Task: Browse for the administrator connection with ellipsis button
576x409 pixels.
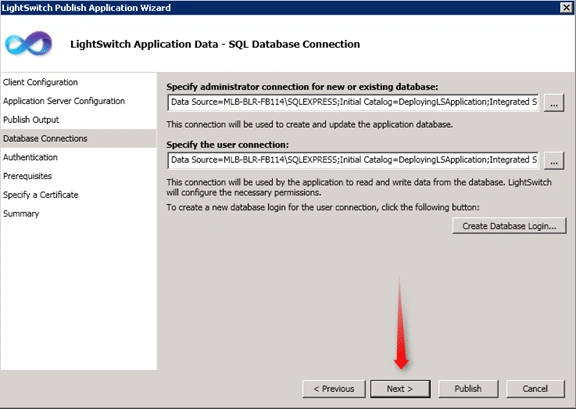Action: tap(554, 103)
